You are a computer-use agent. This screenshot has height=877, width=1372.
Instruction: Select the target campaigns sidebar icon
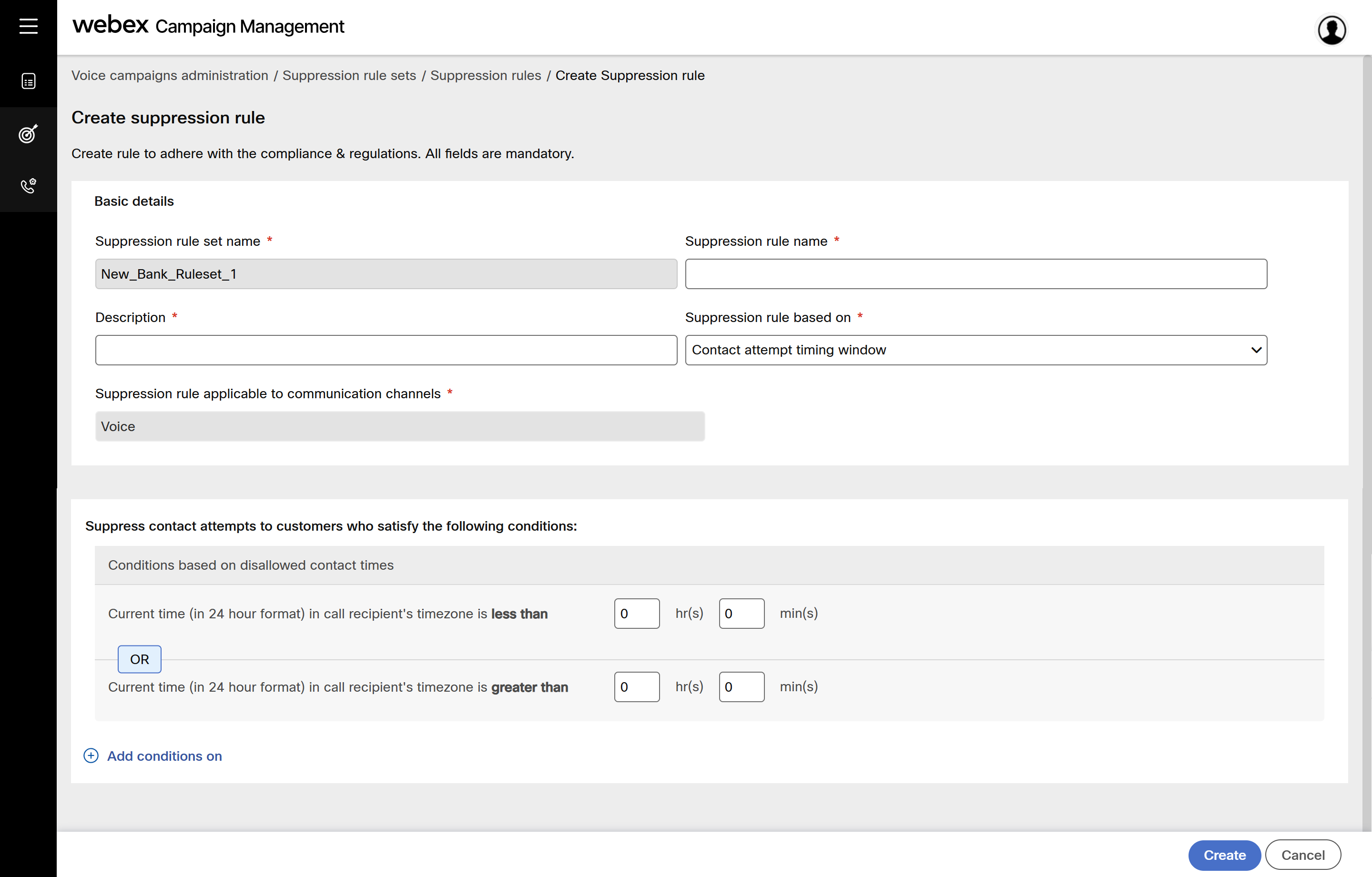tap(29, 134)
